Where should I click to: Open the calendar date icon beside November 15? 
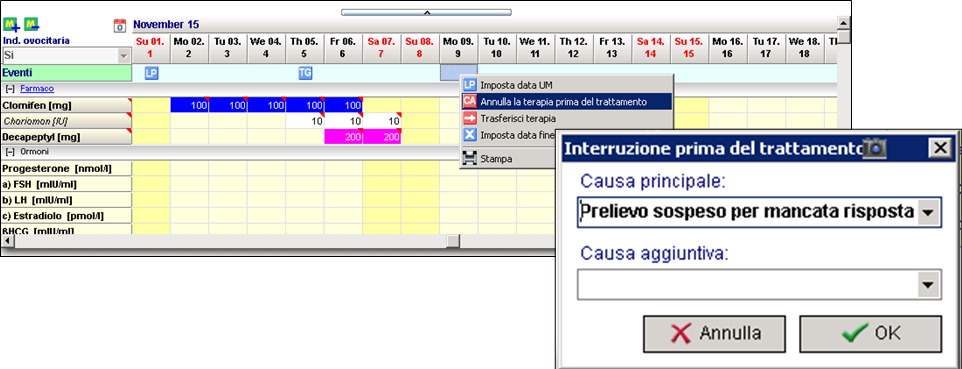(120, 25)
